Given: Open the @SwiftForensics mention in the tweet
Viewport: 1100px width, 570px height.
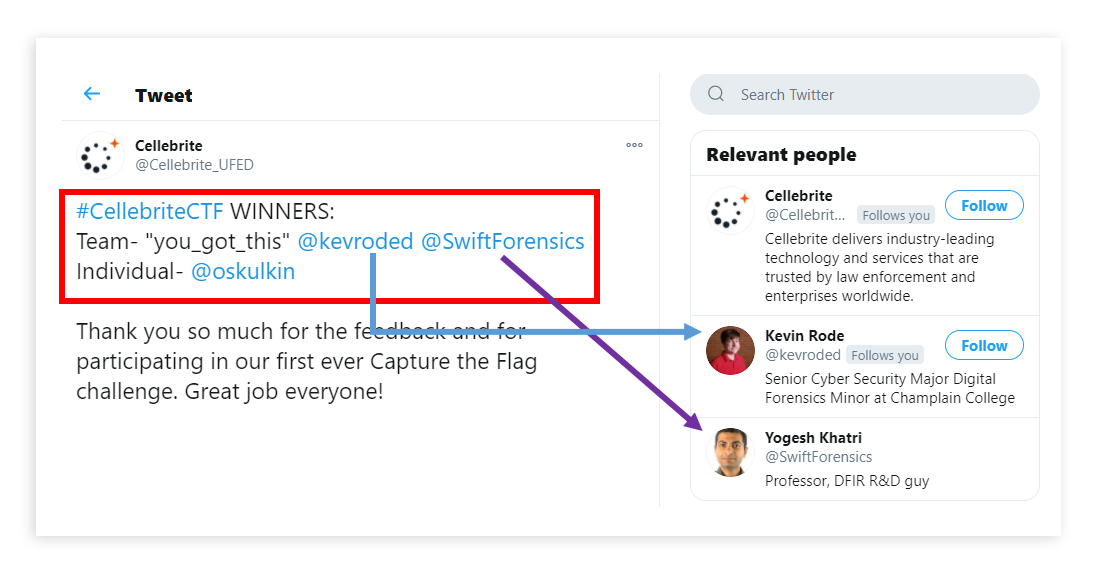Looking at the screenshot, I should [502, 241].
